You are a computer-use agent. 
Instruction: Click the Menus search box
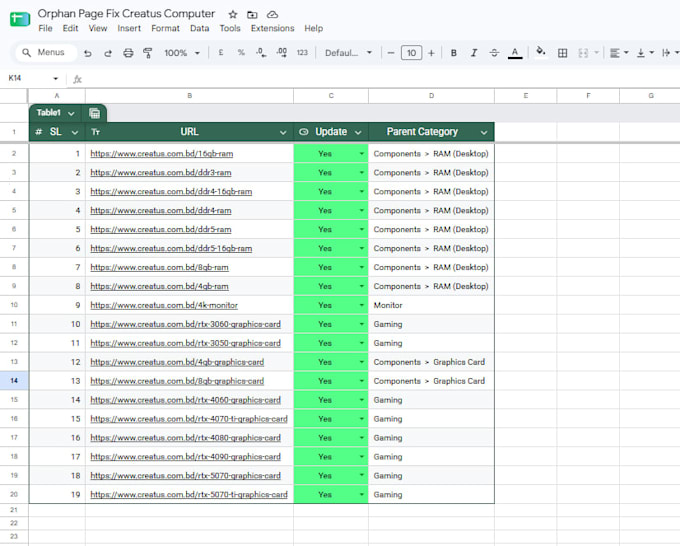(46, 52)
